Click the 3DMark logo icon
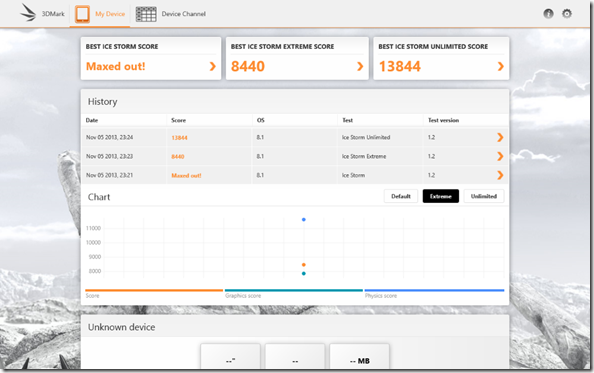The image size is (594, 373). click(x=28, y=12)
